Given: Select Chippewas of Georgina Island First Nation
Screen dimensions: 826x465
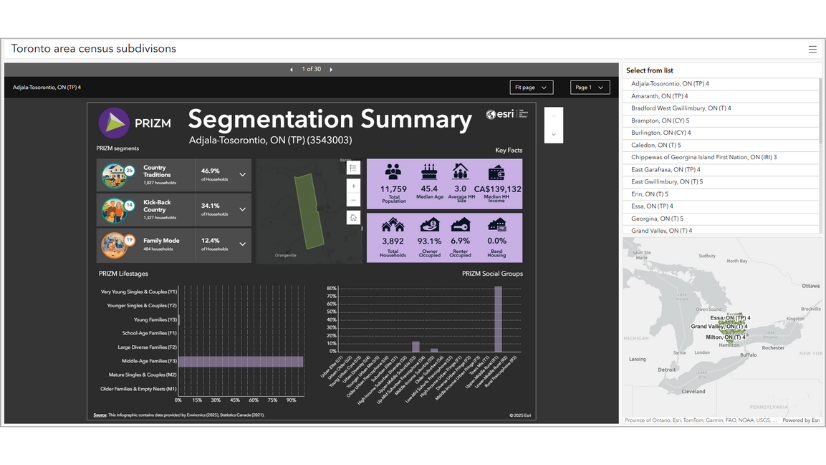Looking at the screenshot, I should click(x=721, y=157).
